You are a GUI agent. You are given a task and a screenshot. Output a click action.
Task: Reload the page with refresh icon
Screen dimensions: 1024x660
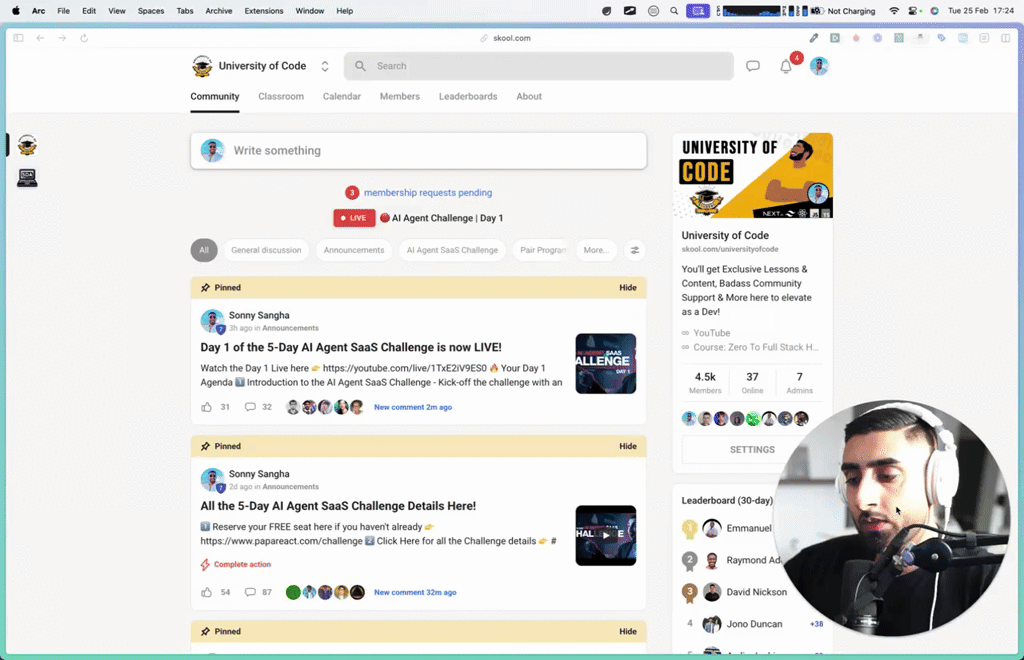(84, 38)
